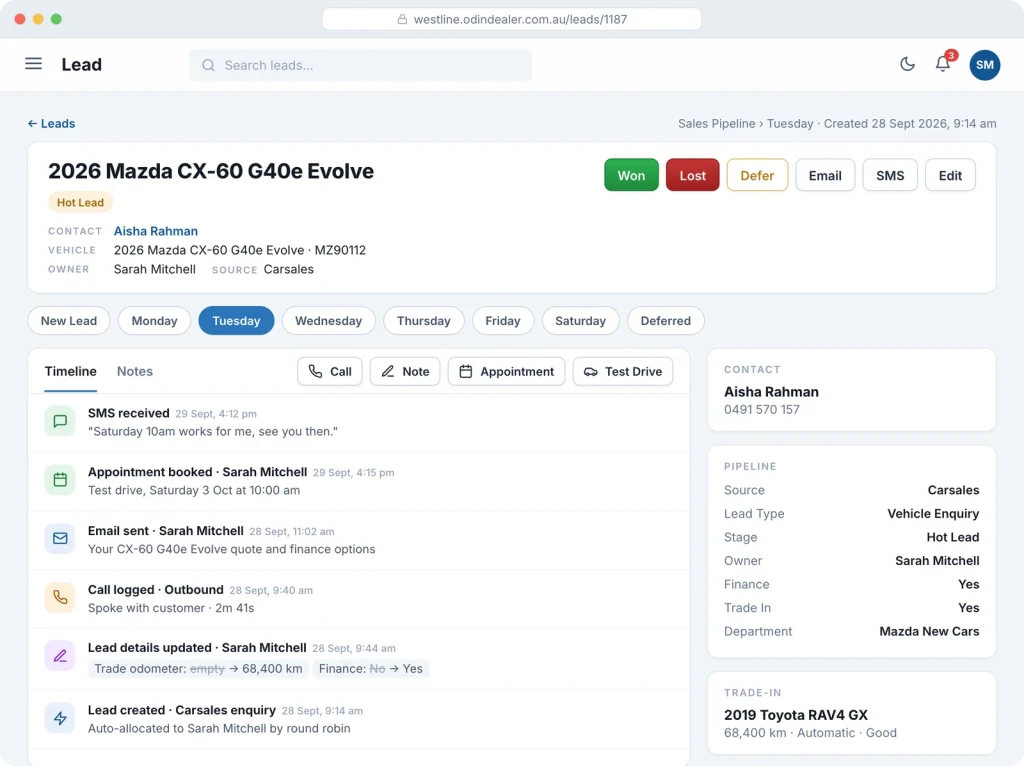Click "Test drive, Saturday 3 Oct" entry text

click(194, 490)
